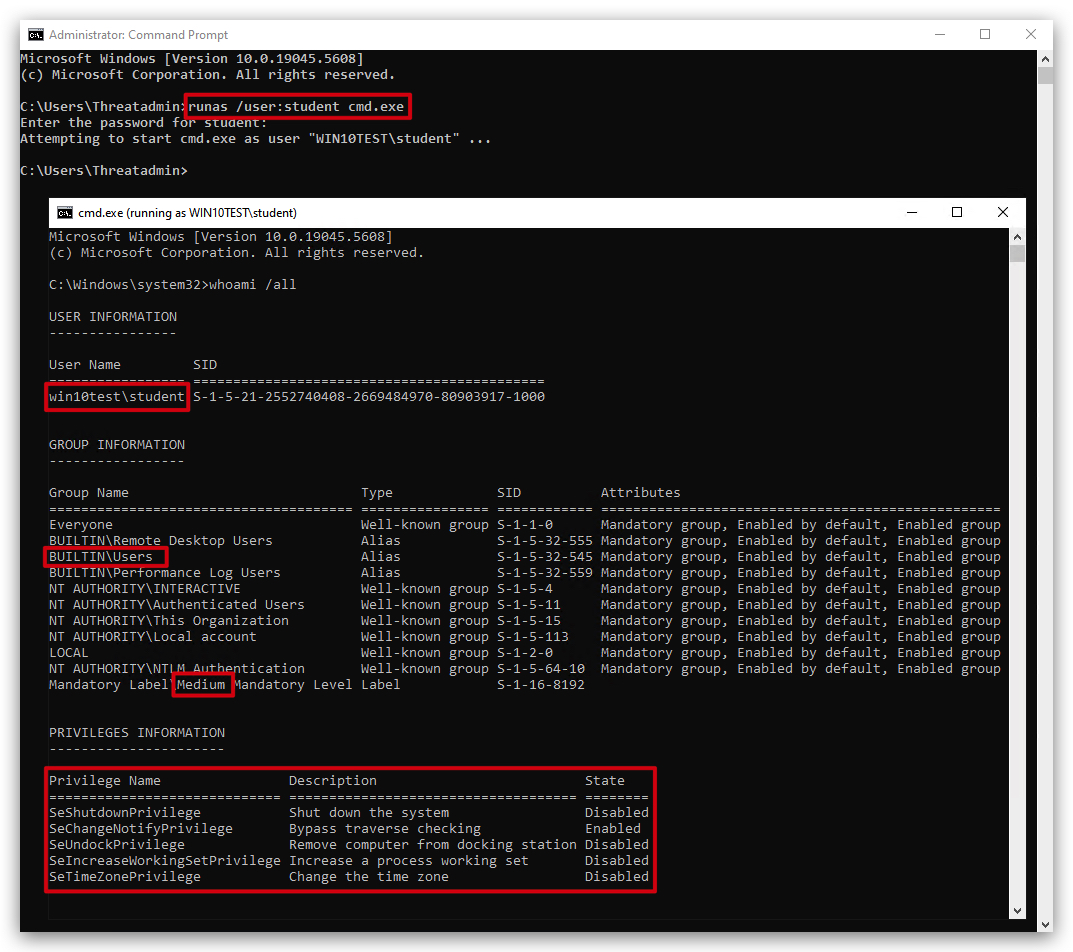The height and width of the screenshot is (952, 1073).
Task: Click 'Bypass traverse checking' description
Action: click(x=385, y=829)
